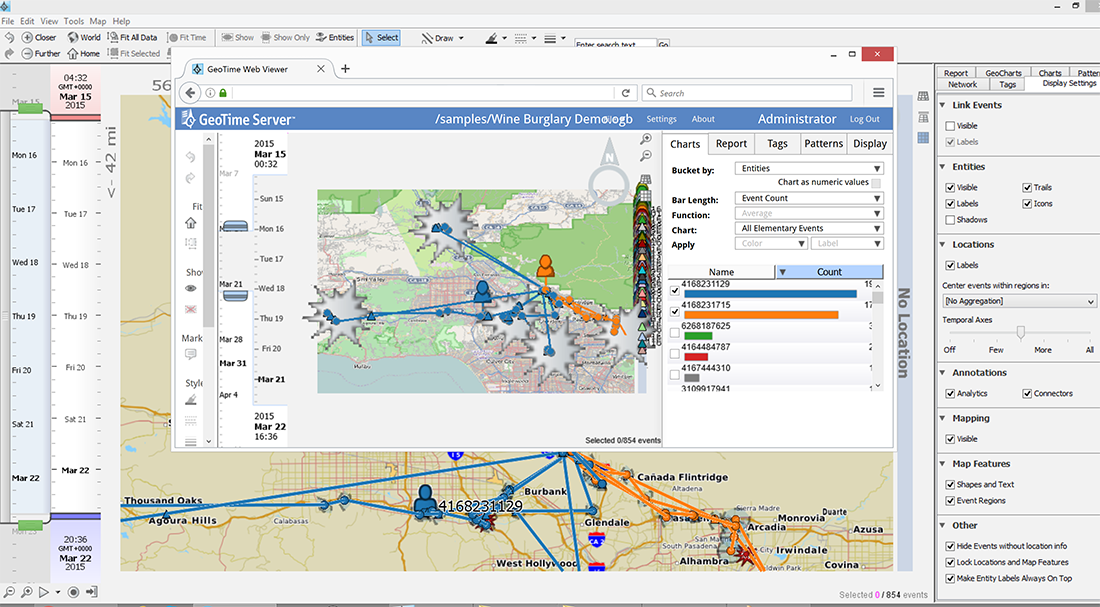Click the annotation mark bubble icon in web viewer
This screenshot has height=607, width=1100.
(191, 355)
